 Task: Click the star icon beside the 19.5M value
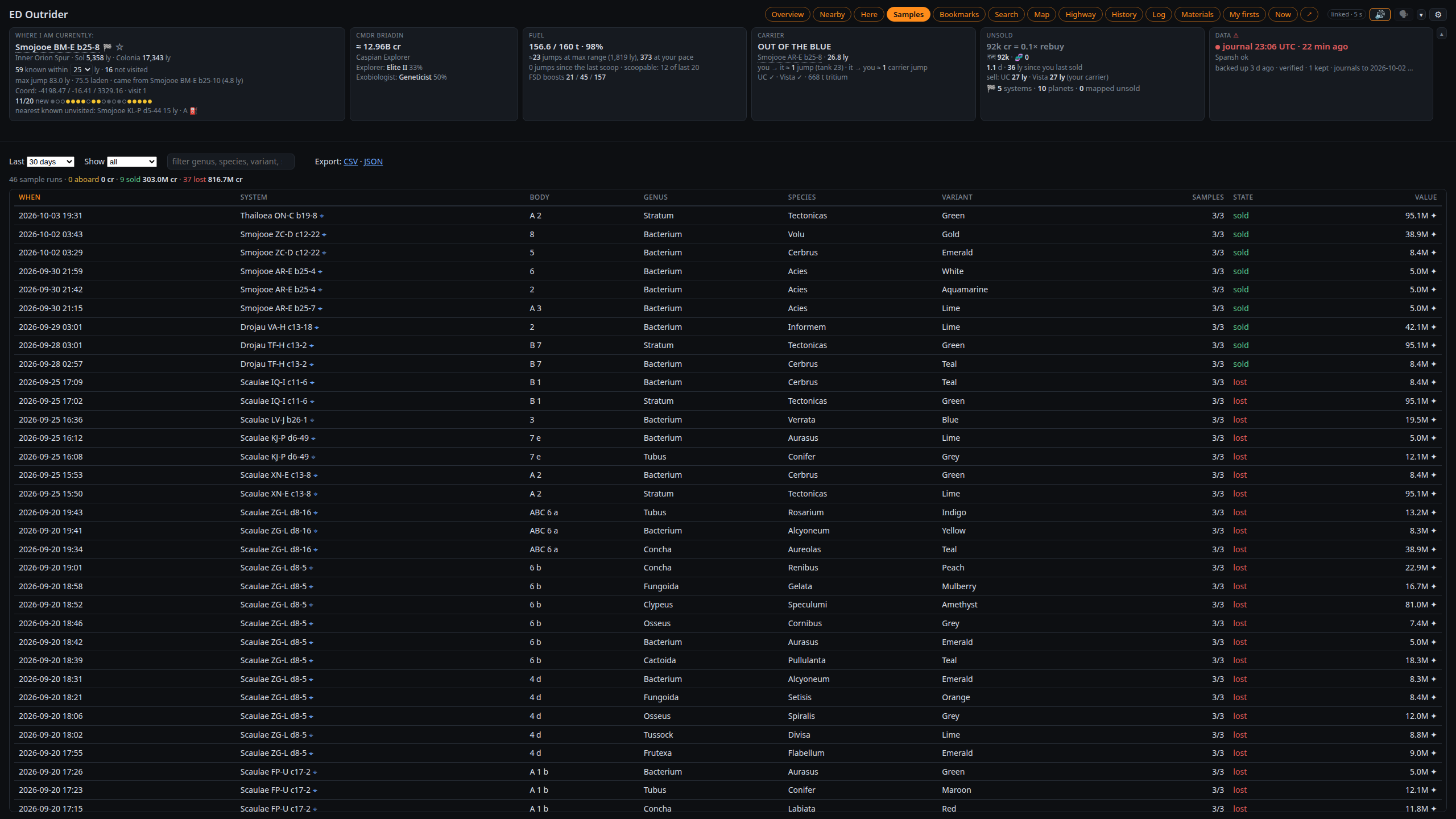point(1434,420)
